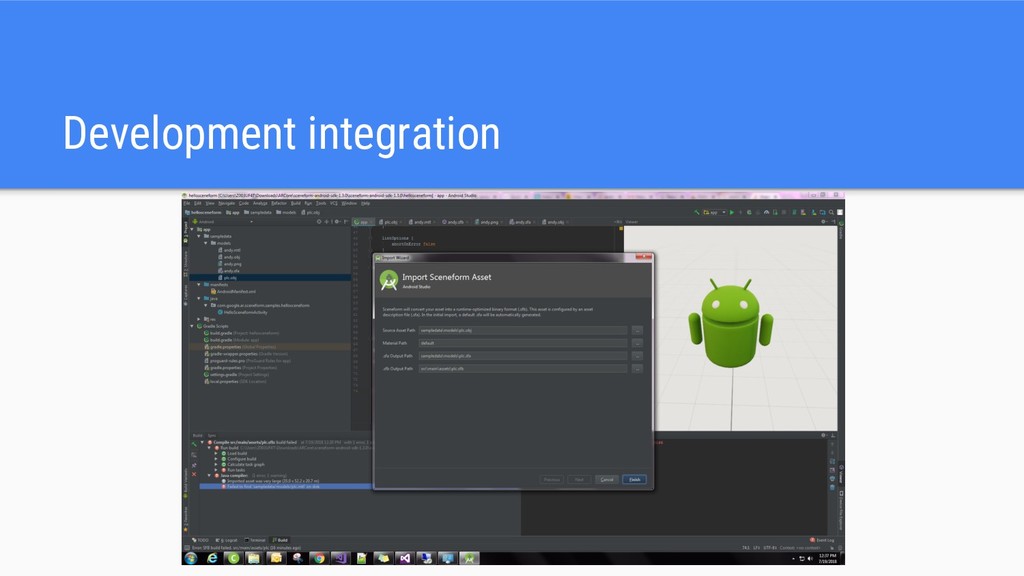Select AndroidManifest.xml in the tree
The image size is (1024, 576).
(235, 291)
